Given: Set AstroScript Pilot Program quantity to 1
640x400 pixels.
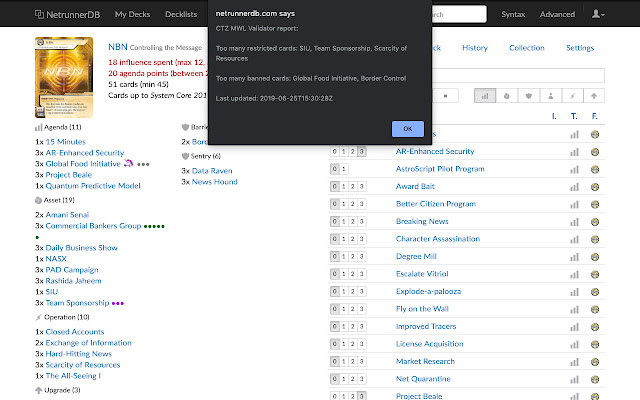Looking at the screenshot, I should click(344, 169).
